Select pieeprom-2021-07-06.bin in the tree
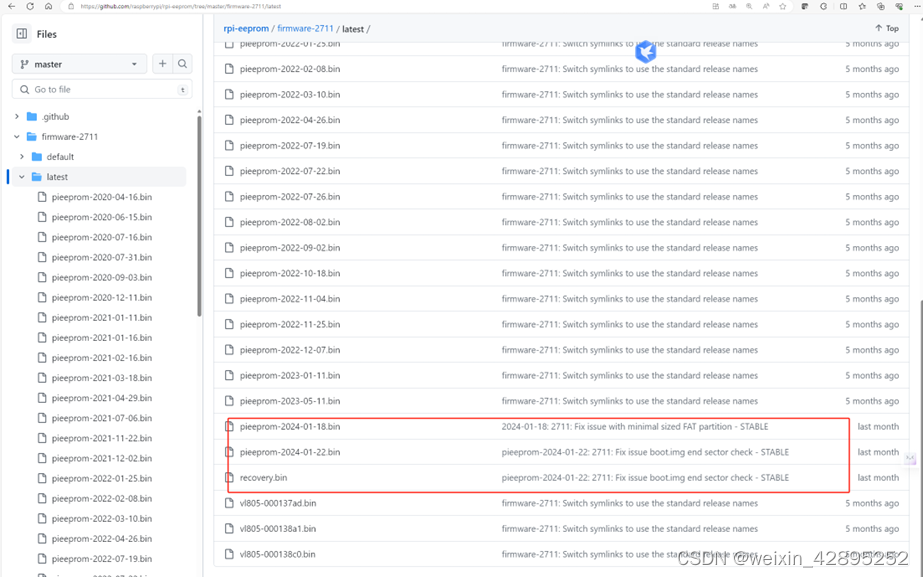The image size is (923, 577). [x=102, y=418]
